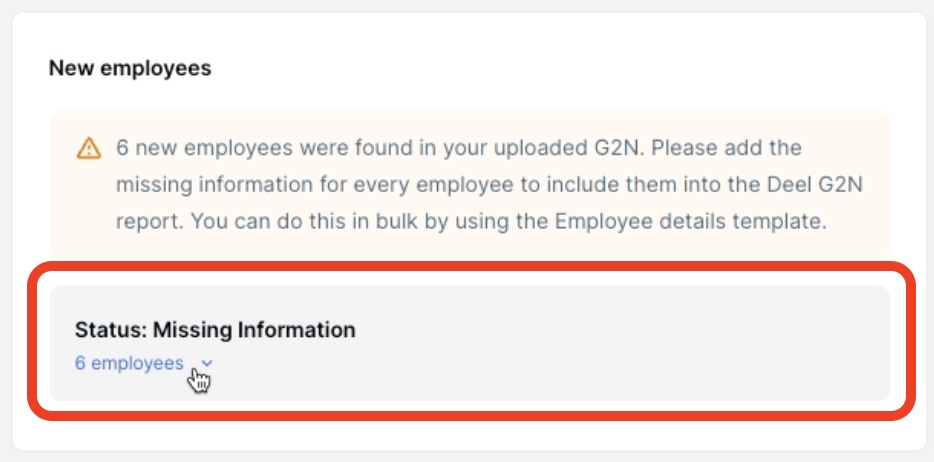Click the word Status in the card heading
This screenshot has height=462, width=934.
(110, 329)
